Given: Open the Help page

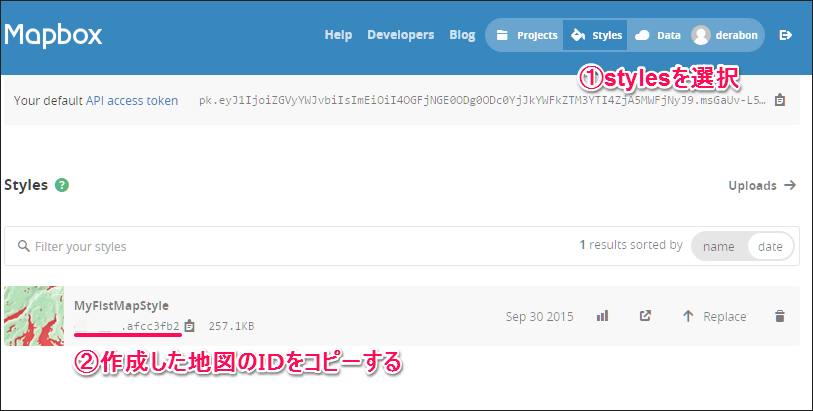Looking at the screenshot, I should [338, 35].
